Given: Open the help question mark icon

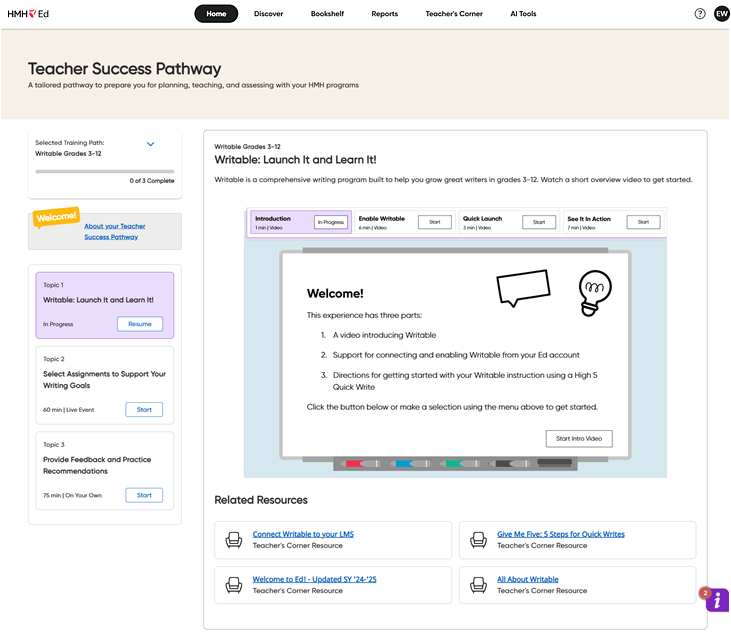Looking at the screenshot, I should coord(700,14).
